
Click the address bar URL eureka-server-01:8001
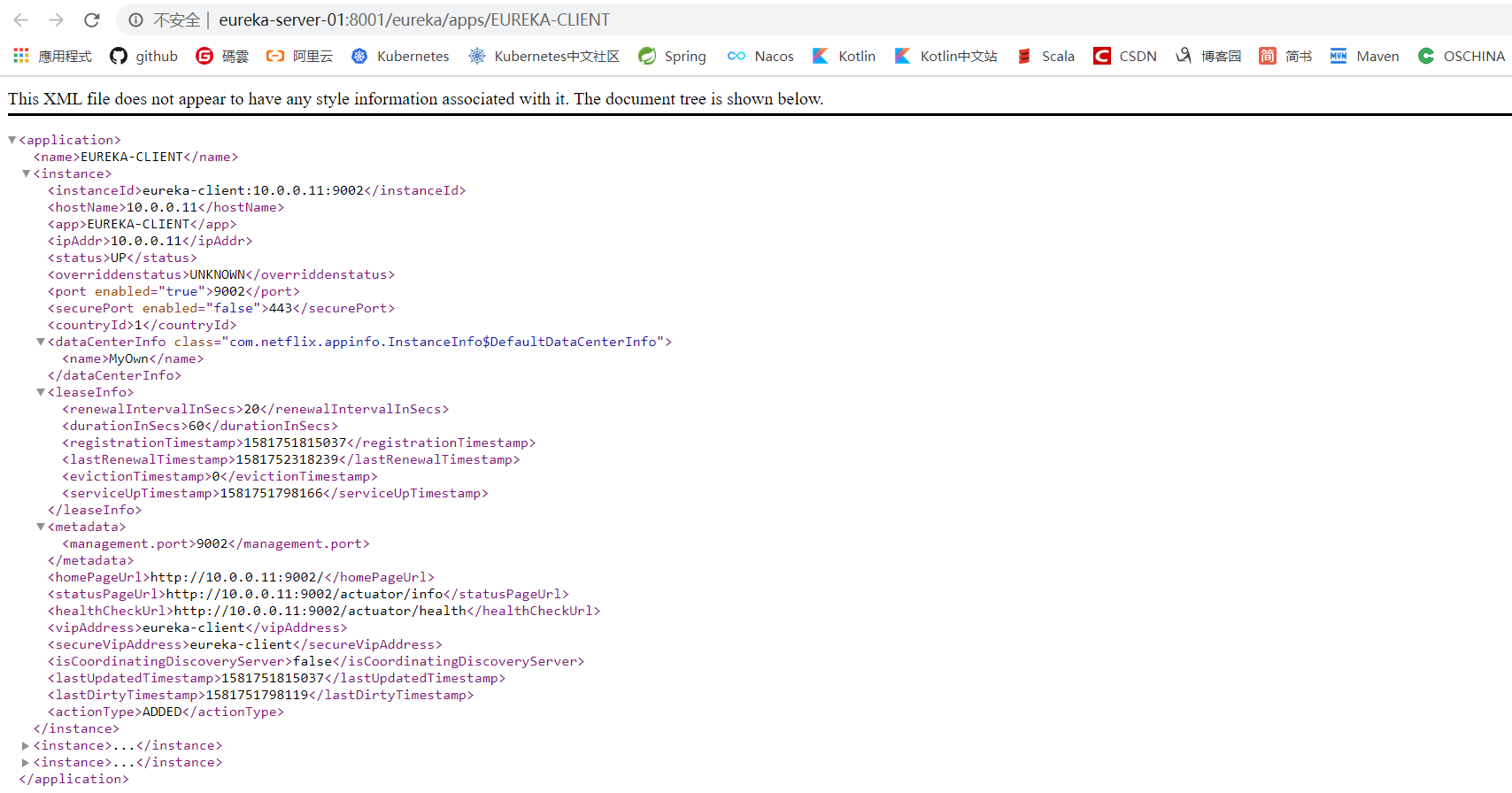click(414, 19)
